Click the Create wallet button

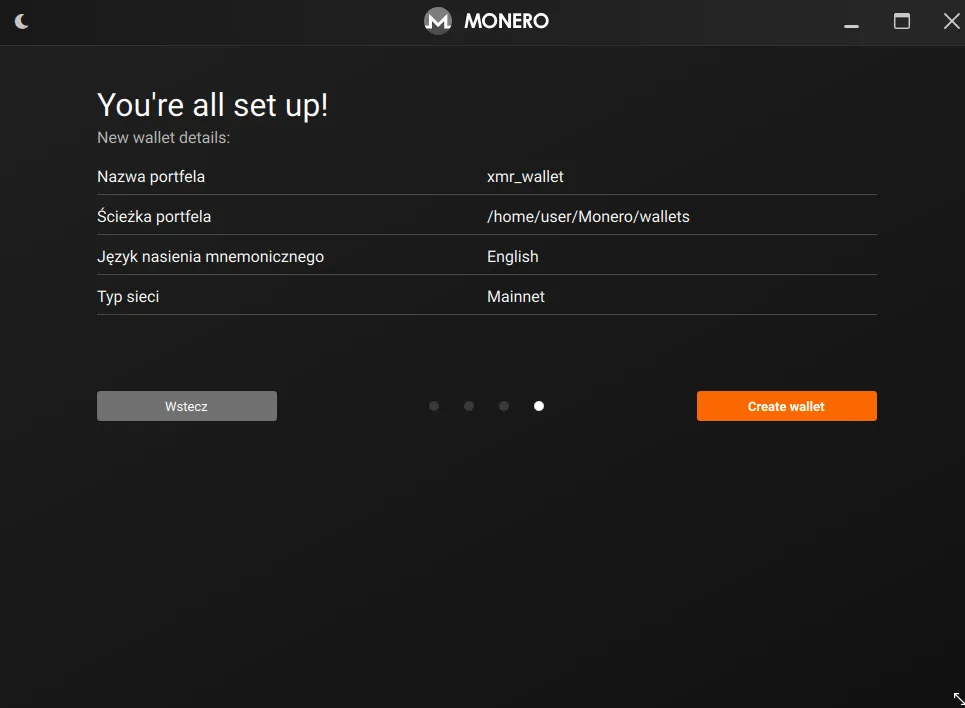click(x=787, y=406)
